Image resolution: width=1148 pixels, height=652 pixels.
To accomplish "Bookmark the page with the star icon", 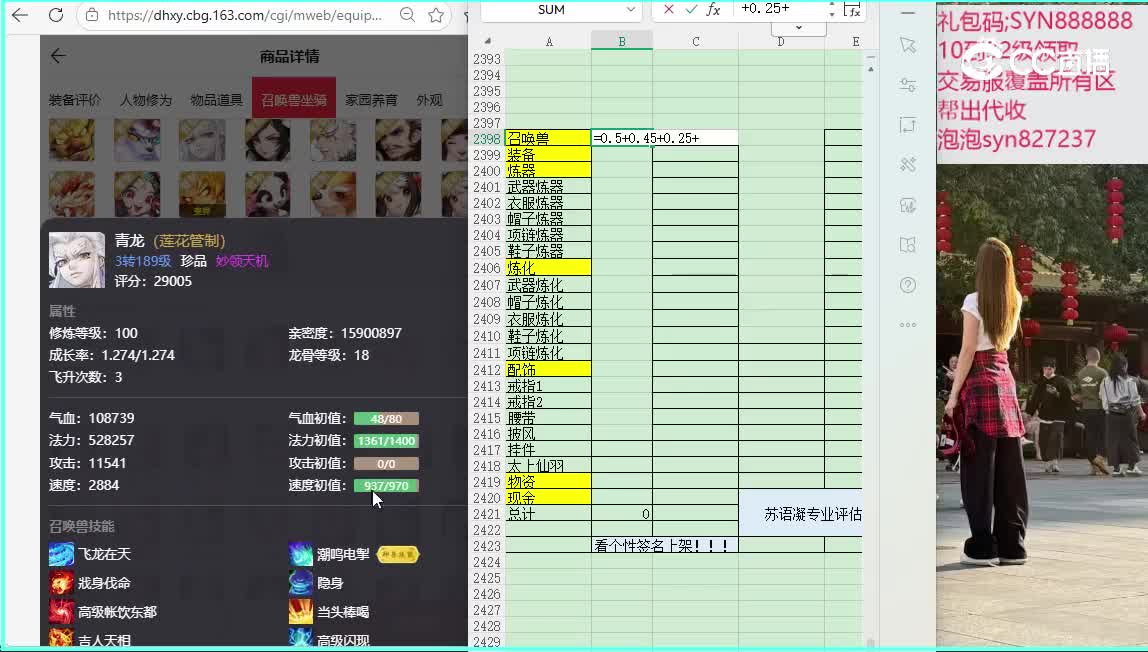I will pyautogui.click(x=436, y=15).
